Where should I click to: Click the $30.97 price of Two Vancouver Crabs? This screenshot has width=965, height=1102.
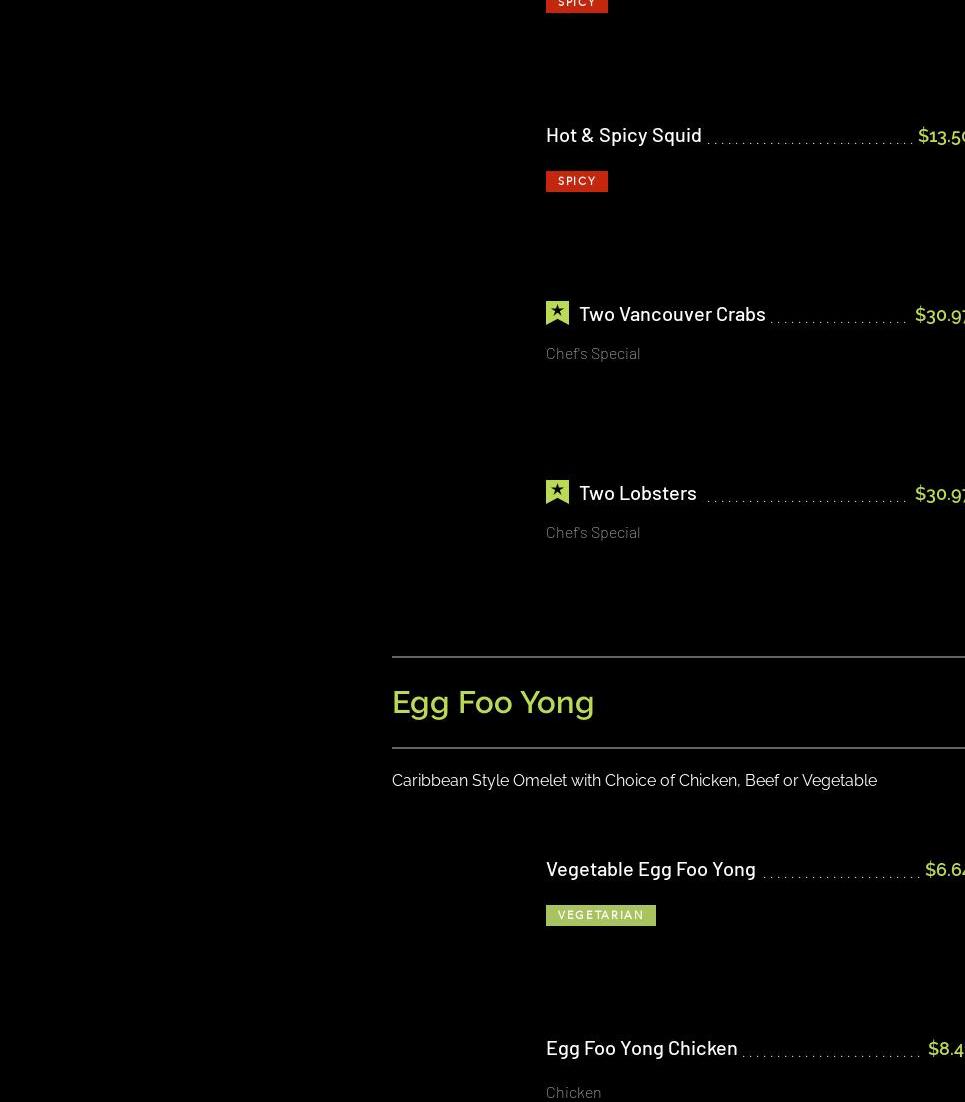pyautogui.click(x=939, y=314)
